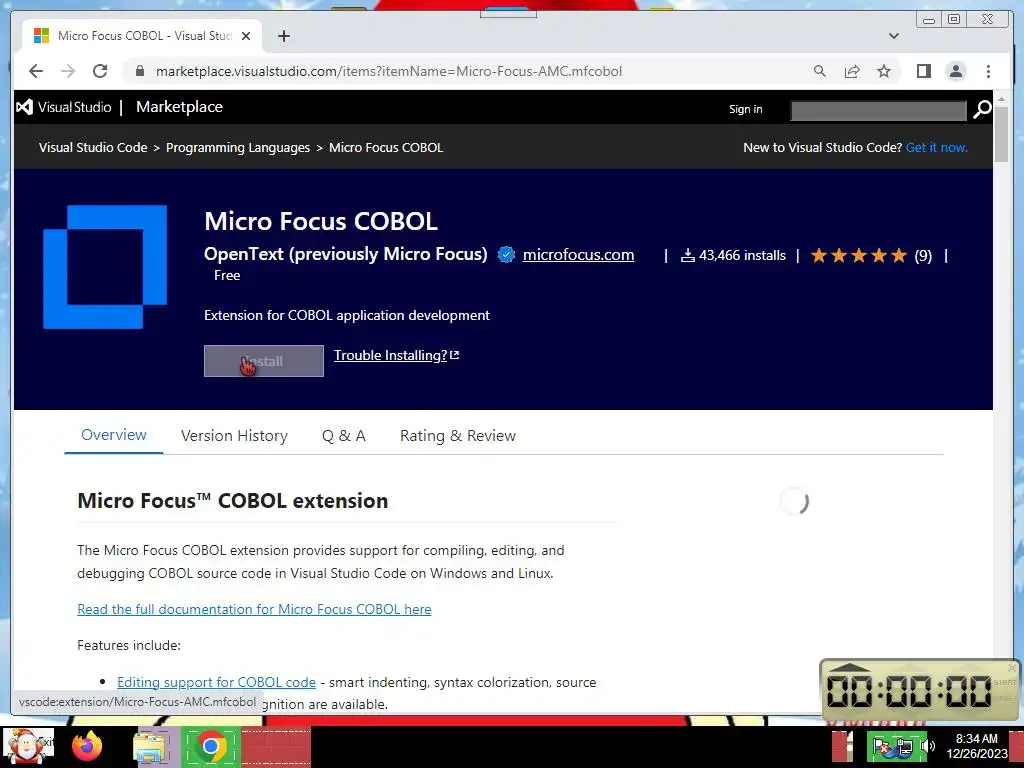The height and width of the screenshot is (768, 1024).
Task: Go back with the browser back arrow
Action: point(36,71)
